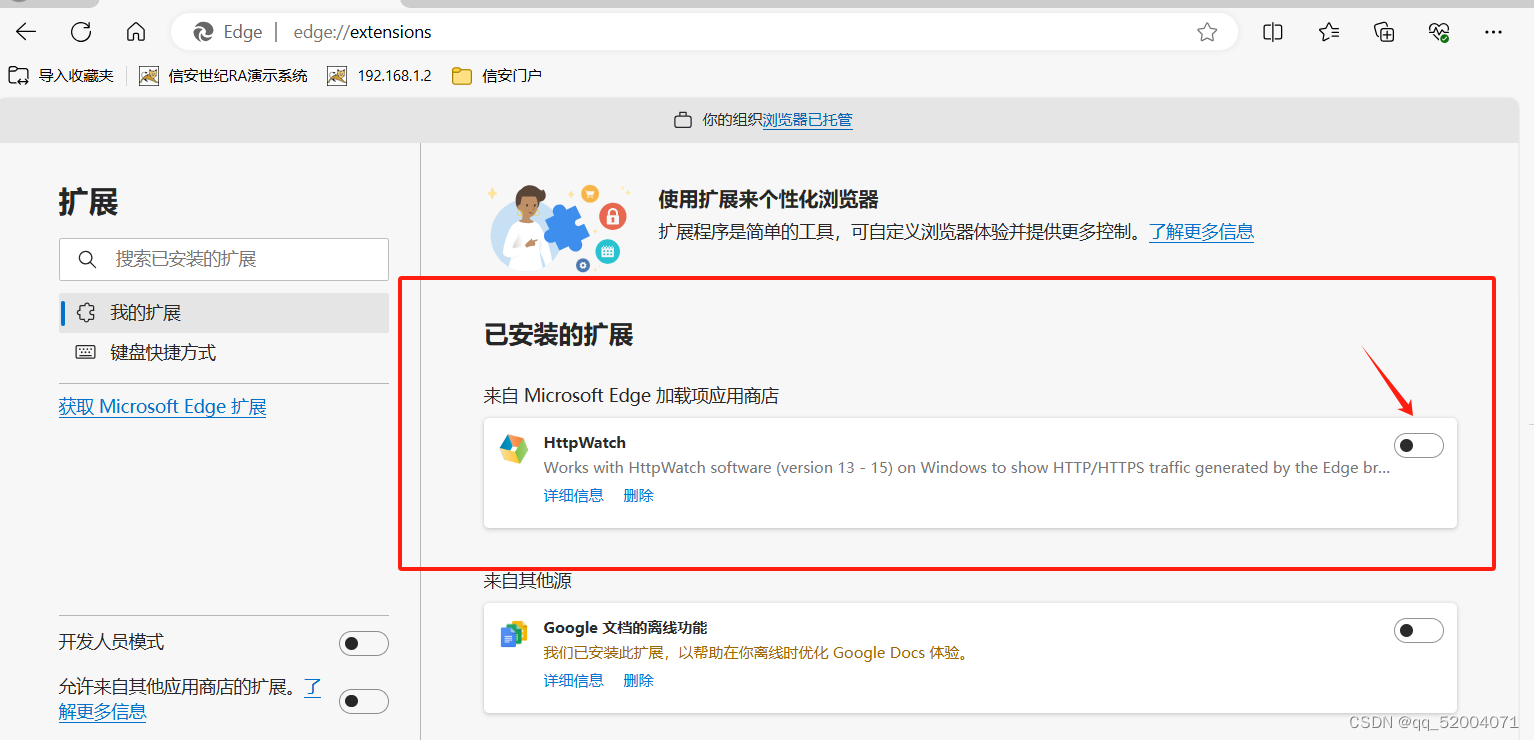Open the Edge settings and more menu
The width and height of the screenshot is (1534, 740).
(1494, 32)
